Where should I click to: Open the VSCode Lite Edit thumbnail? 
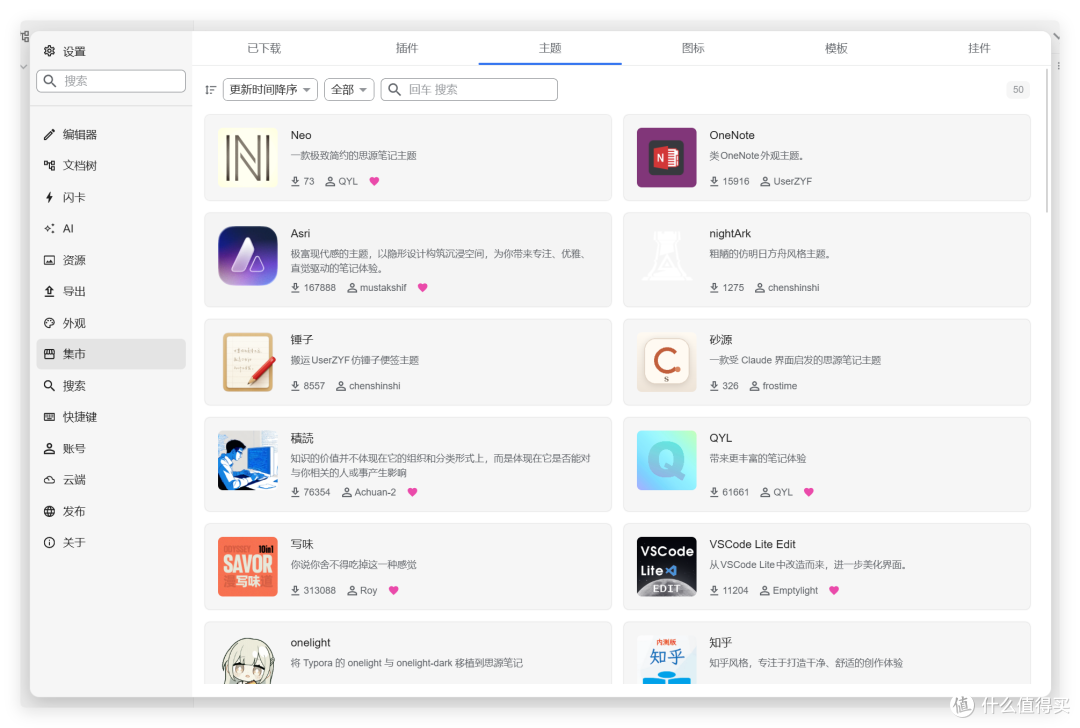click(x=667, y=566)
